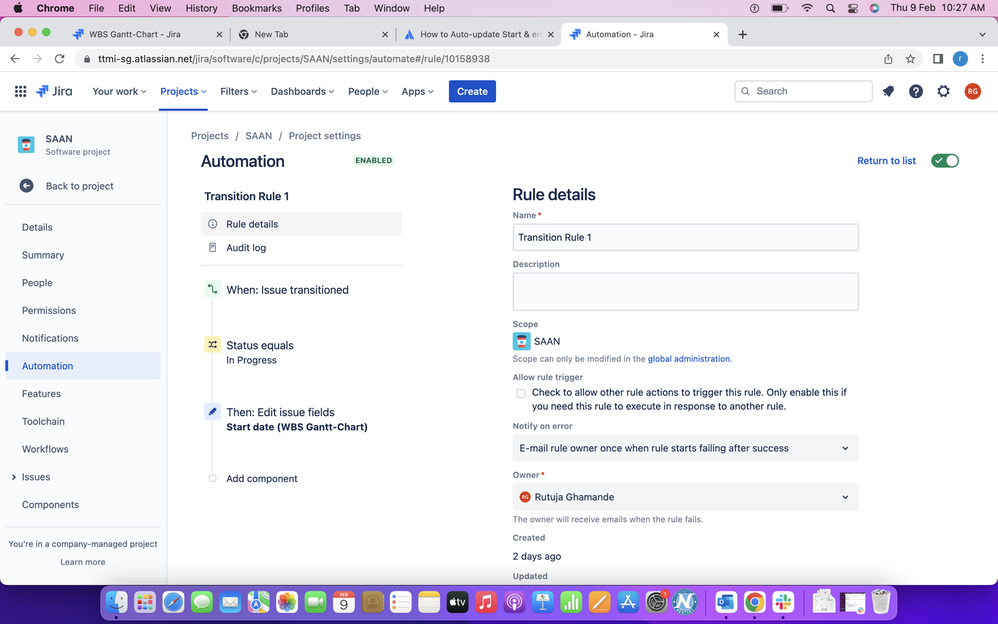Click the SAAN project avatar in sidebar
This screenshot has height=624, width=998.
pos(26,145)
